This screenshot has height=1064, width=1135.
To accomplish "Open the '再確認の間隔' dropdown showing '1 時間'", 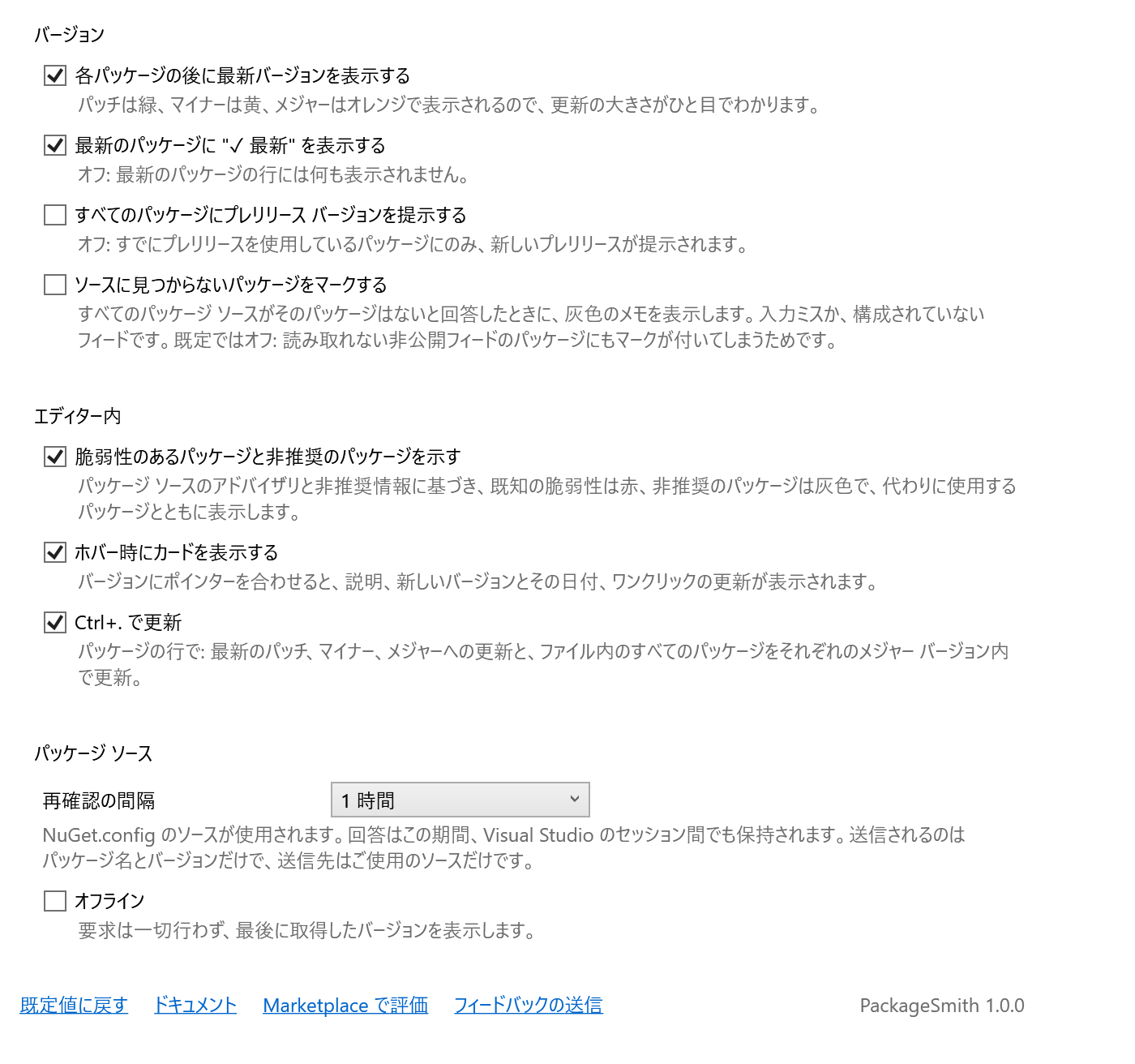I will click(460, 800).
